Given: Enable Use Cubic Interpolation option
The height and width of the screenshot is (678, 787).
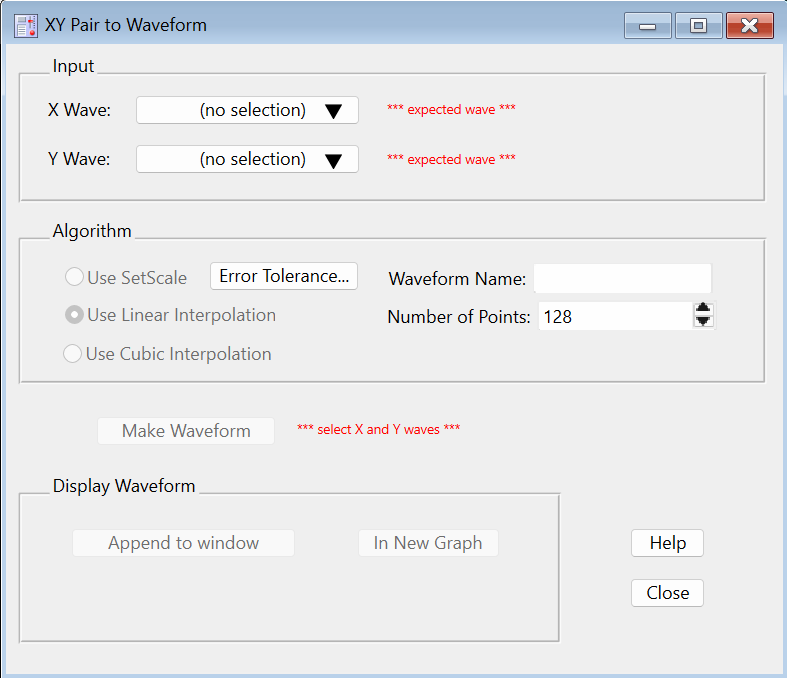Looking at the screenshot, I should tap(73, 353).
